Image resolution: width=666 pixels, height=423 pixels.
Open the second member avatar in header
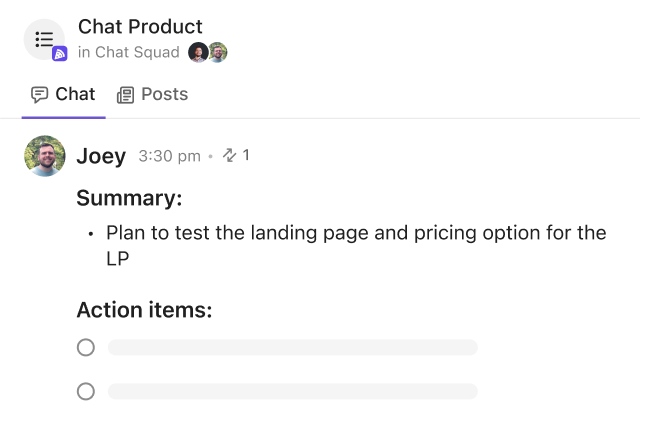coord(218,52)
